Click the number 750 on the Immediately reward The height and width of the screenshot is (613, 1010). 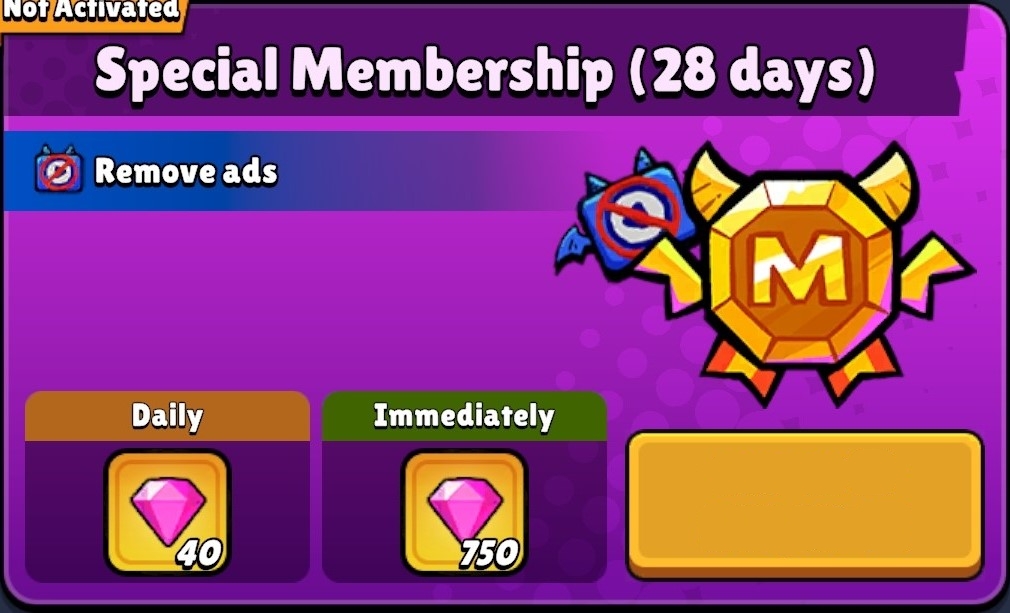(x=489, y=554)
